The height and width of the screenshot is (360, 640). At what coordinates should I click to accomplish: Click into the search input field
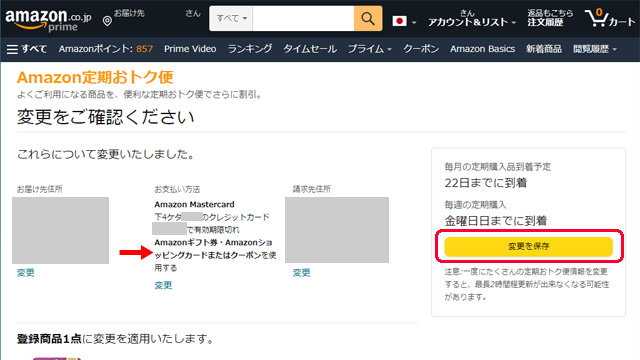[x=303, y=18]
